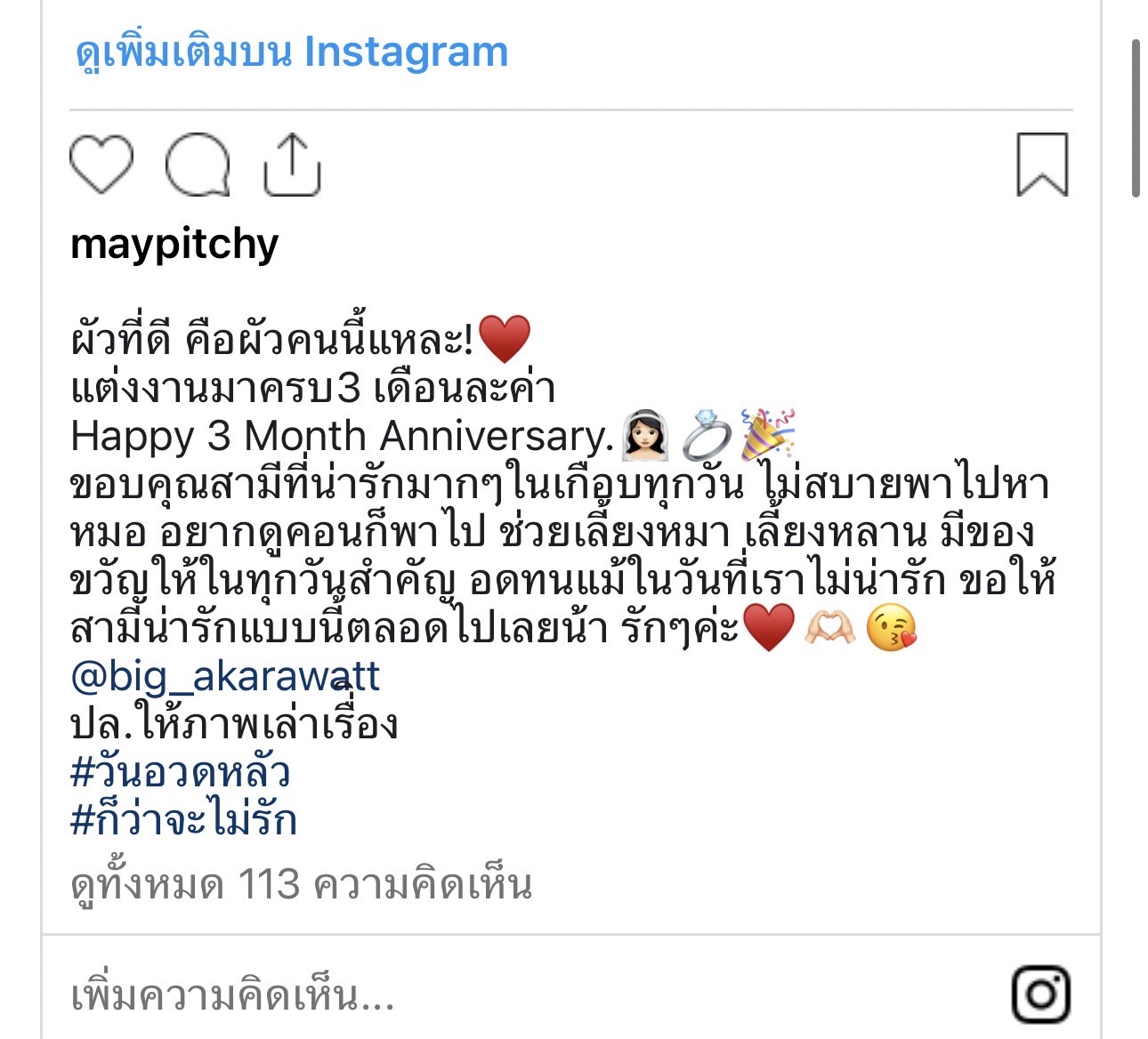Open maypitchy profile username
Image resolution: width=1148 pixels, height=1039 pixels.
[174, 245]
